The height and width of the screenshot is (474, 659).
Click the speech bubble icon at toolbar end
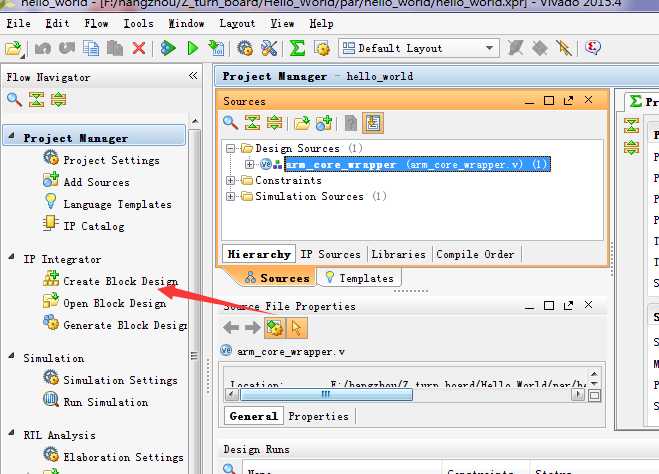593,47
